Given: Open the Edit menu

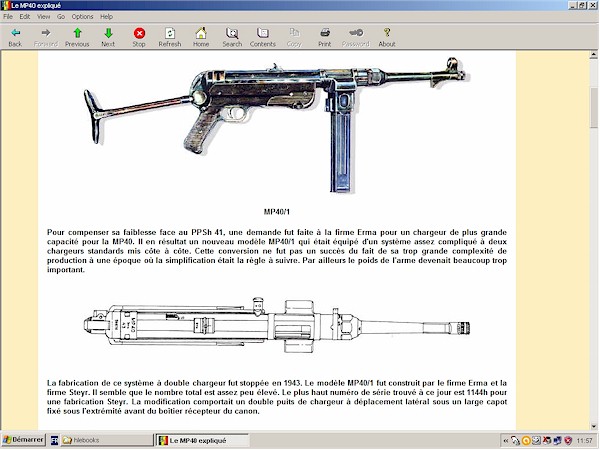Looking at the screenshot, I should click(25, 16).
